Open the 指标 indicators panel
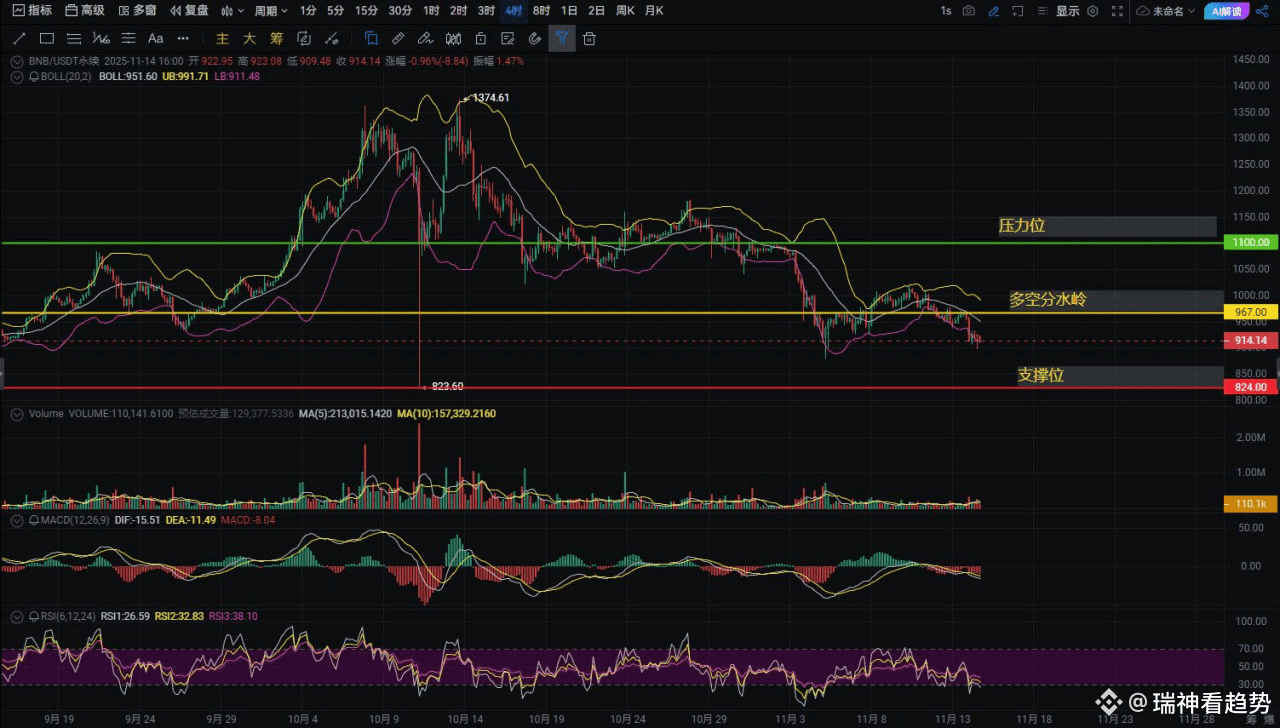 pyautogui.click(x=32, y=11)
